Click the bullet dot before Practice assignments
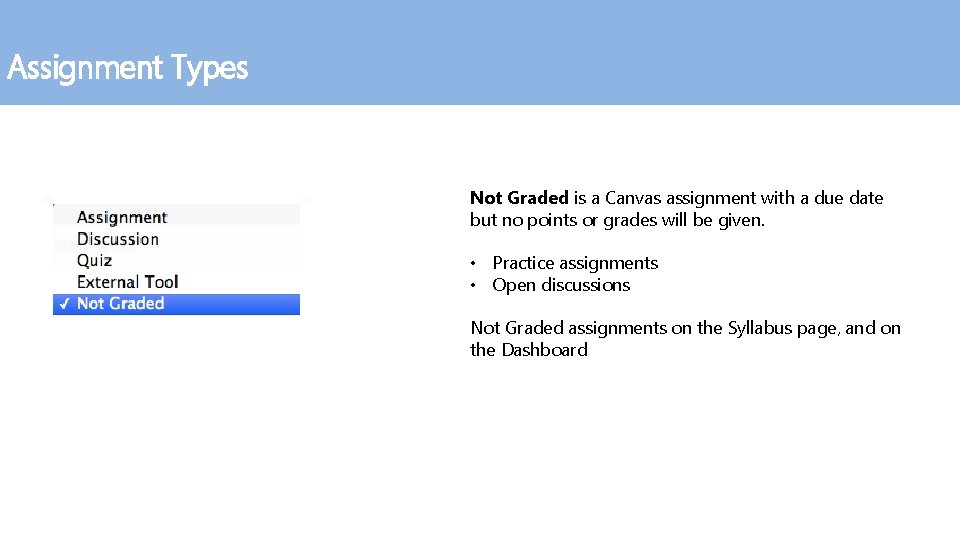Screen dimensions: 960x540 click(476, 264)
